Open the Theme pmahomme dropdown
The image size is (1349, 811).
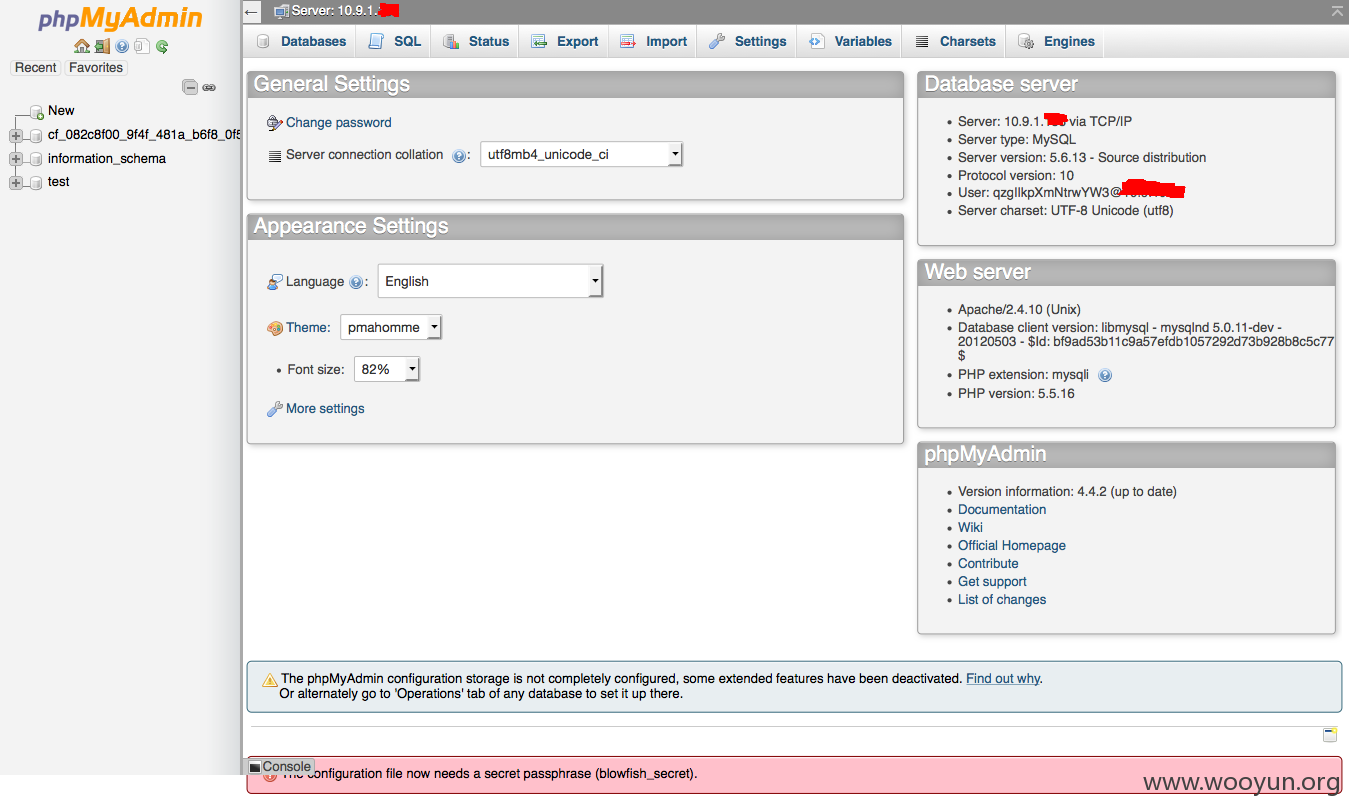[x=391, y=327]
